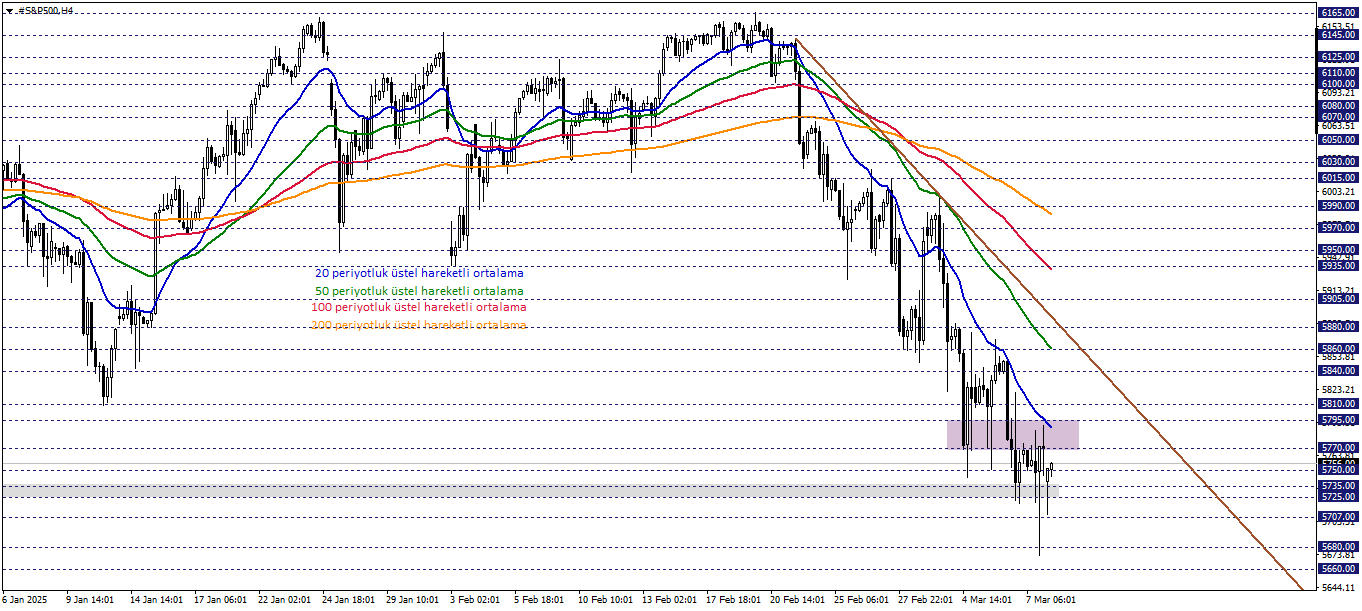Click the 6145.00 price level label
Image resolution: width=1362 pixels, height=611 pixels.
1337,35
